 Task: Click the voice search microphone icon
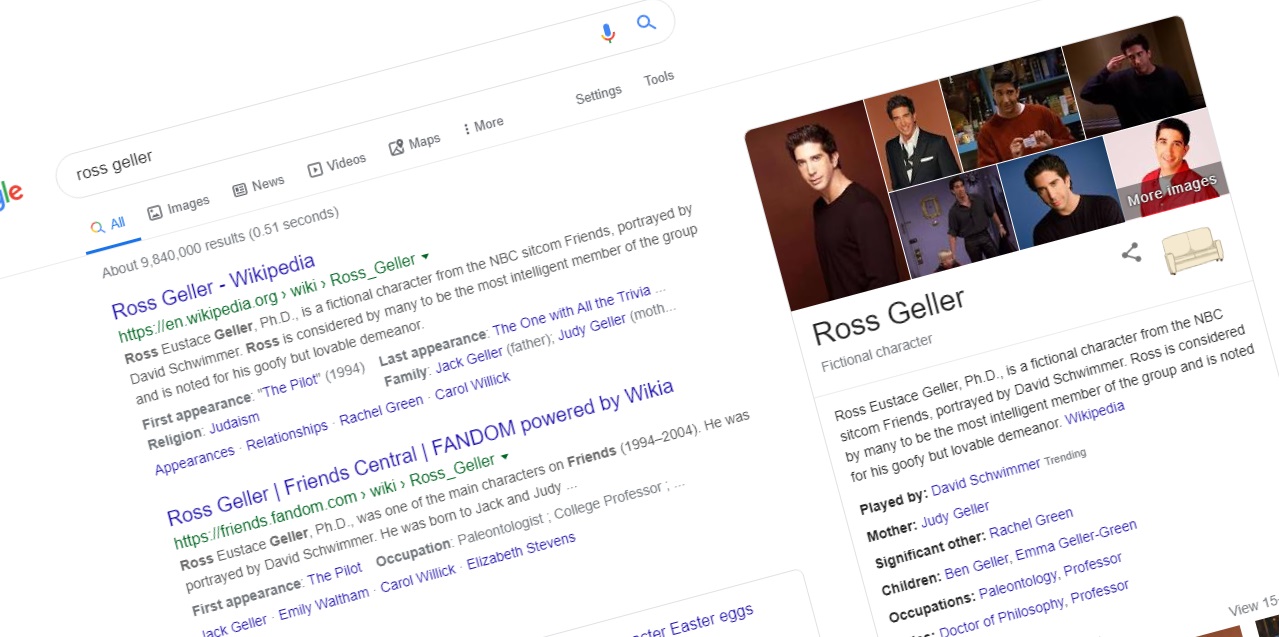pos(608,33)
